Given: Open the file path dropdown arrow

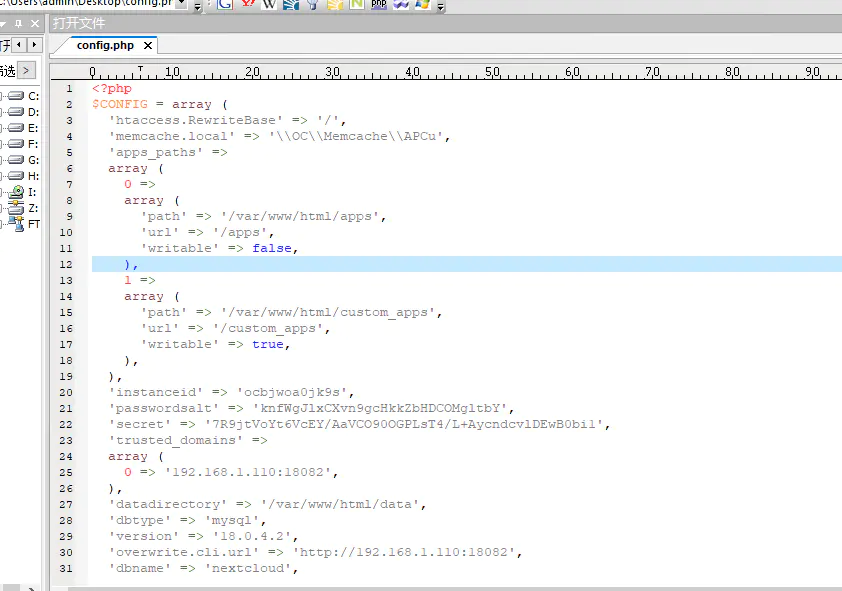Looking at the screenshot, I should click(x=182, y=3).
